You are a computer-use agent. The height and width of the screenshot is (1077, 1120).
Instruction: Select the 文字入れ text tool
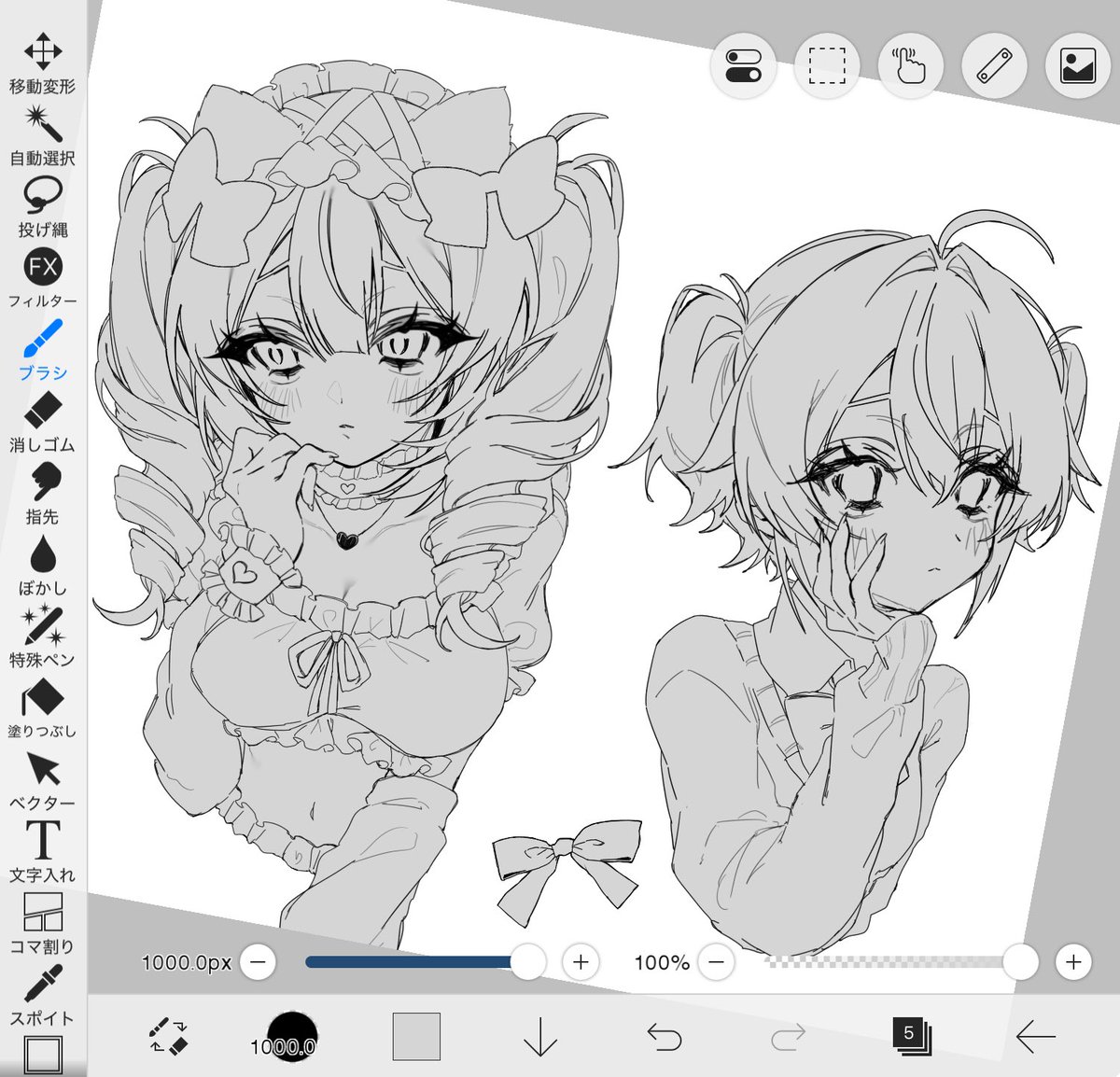pos(43,853)
